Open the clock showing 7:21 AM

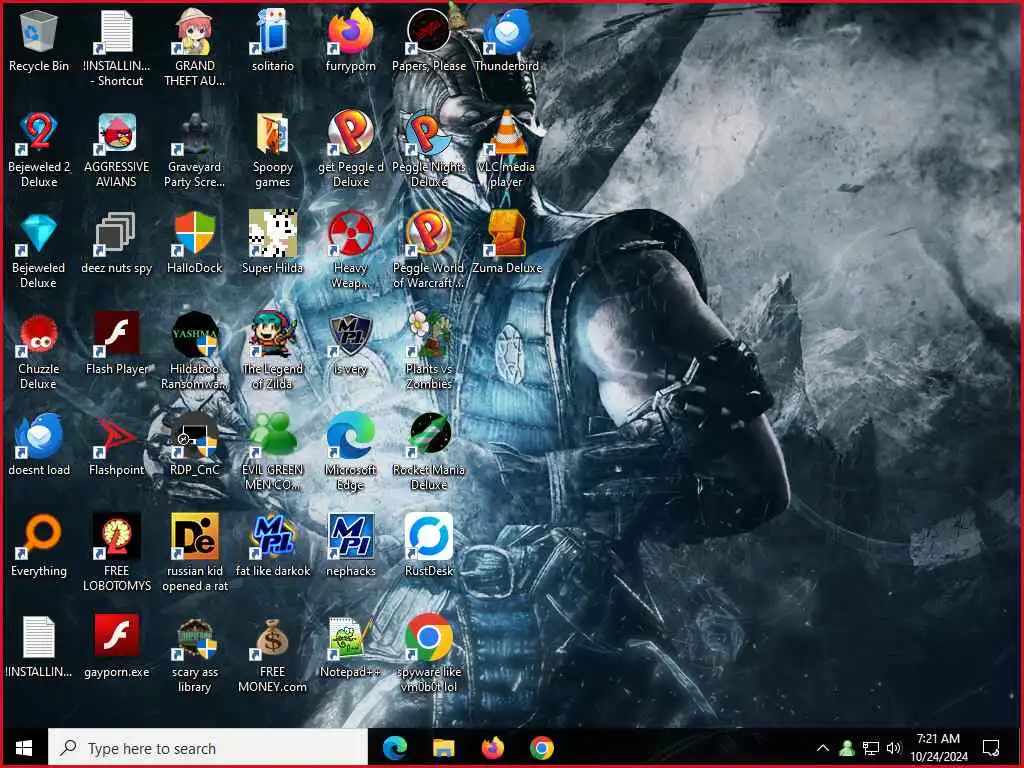(938, 748)
